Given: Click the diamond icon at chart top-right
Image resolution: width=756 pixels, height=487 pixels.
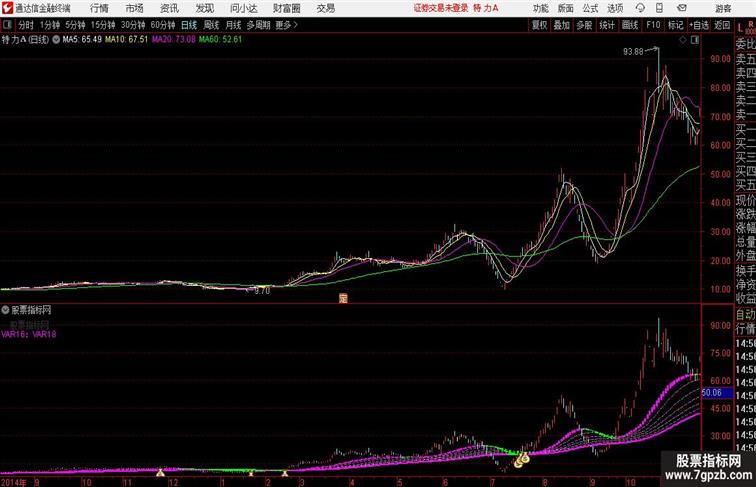Looking at the screenshot, I should click(683, 40).
